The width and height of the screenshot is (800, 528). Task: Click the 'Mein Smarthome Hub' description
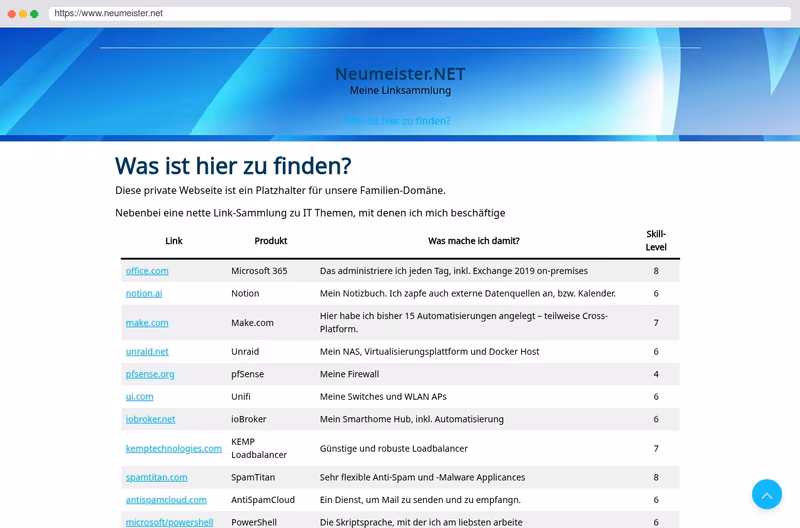412,419
